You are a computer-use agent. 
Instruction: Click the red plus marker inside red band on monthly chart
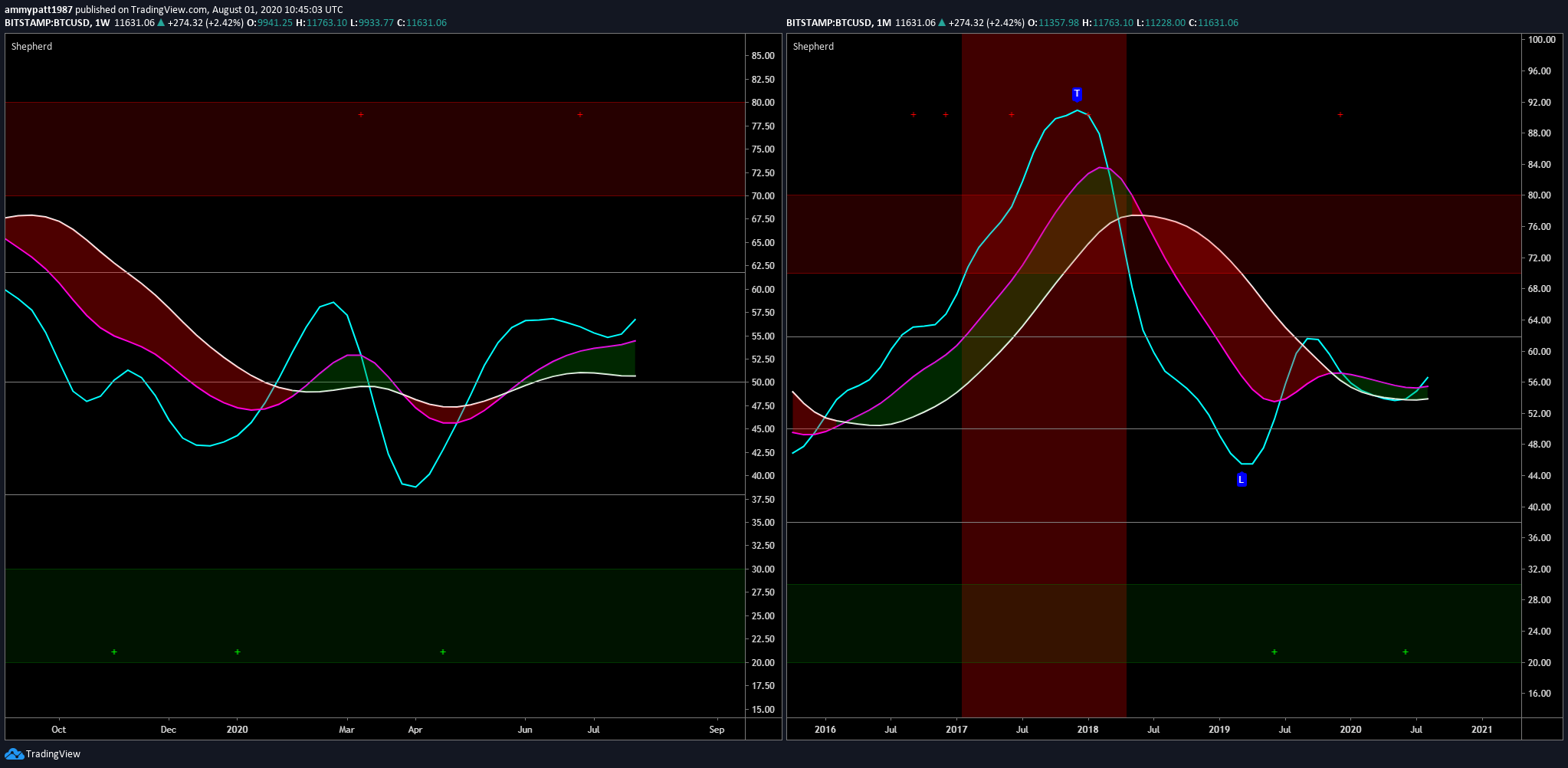click(1012, 115)
